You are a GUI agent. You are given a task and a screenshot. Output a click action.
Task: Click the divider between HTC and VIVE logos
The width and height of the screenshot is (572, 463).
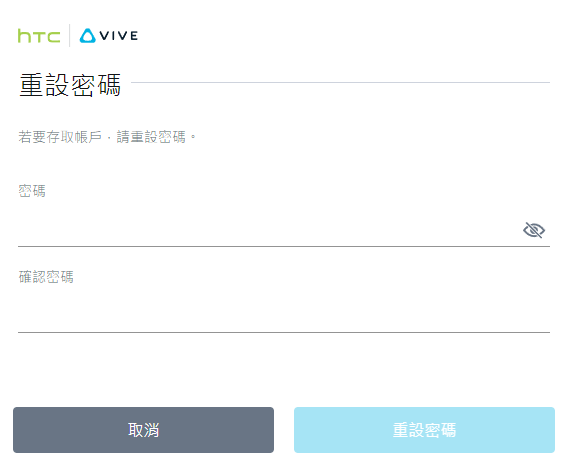tap(69, 35)
